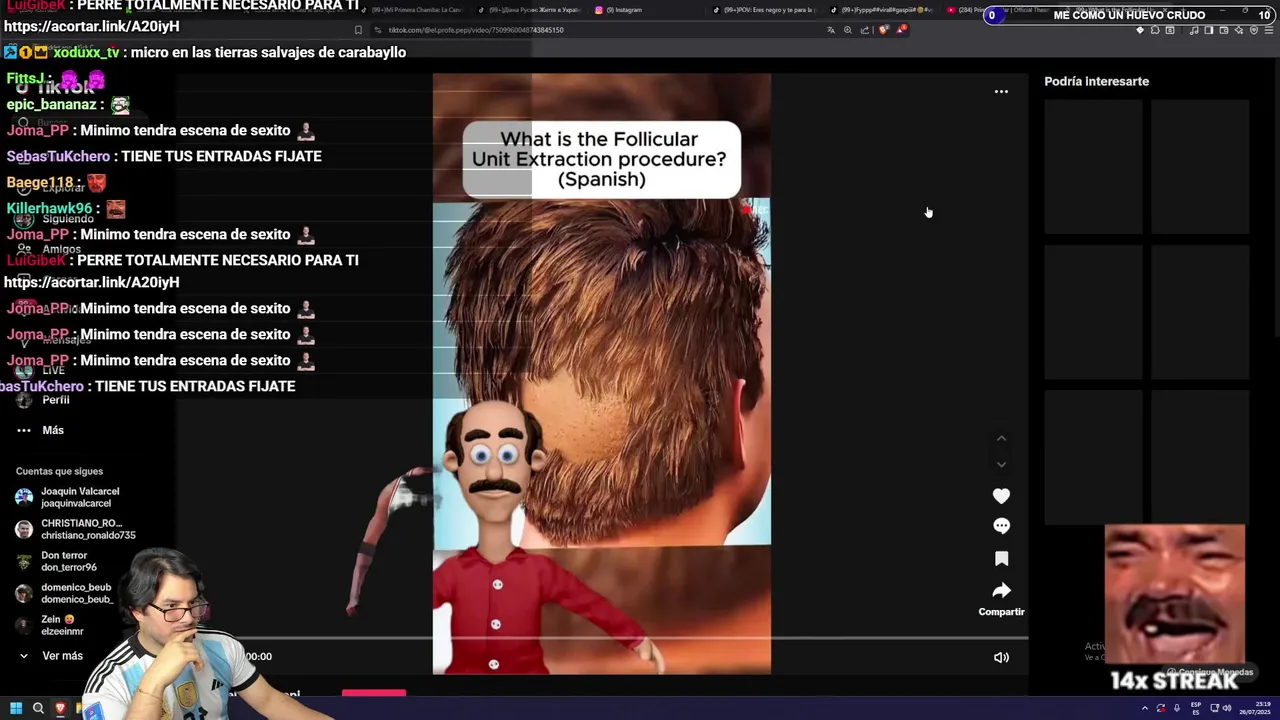Open taskbar volume control
The height and width of the screenshot is (720, 1280).
click(1227, 708)
